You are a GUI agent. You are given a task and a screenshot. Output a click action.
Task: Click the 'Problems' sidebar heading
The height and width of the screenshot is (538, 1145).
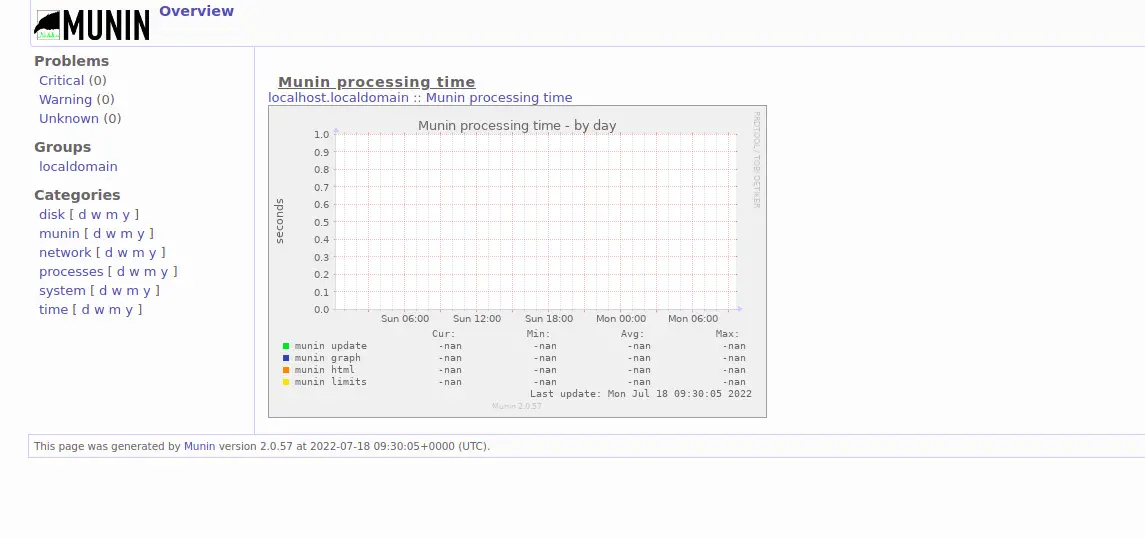pyautogui.click(x=72, y=61)
